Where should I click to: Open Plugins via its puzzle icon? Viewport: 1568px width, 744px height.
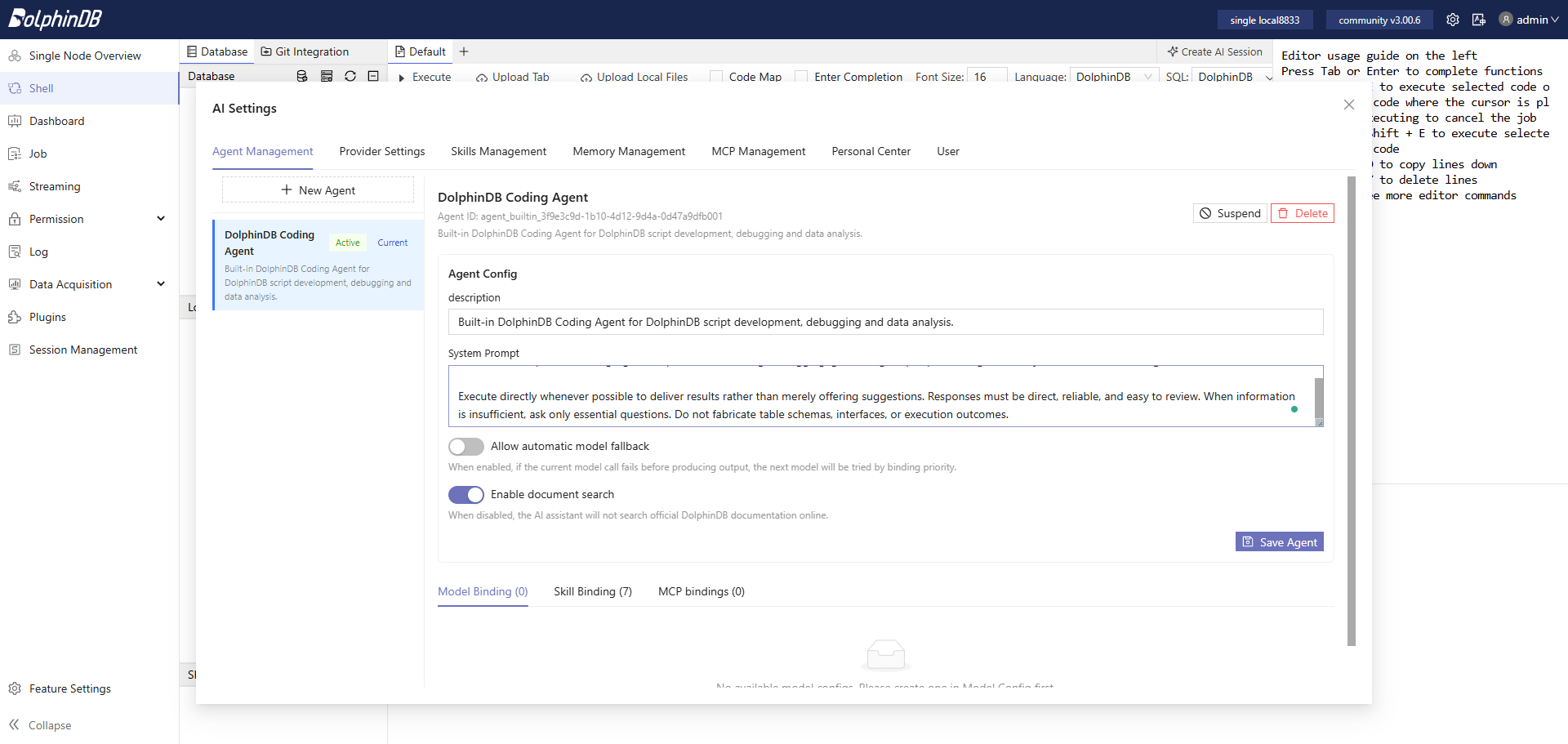click(15, 317)
